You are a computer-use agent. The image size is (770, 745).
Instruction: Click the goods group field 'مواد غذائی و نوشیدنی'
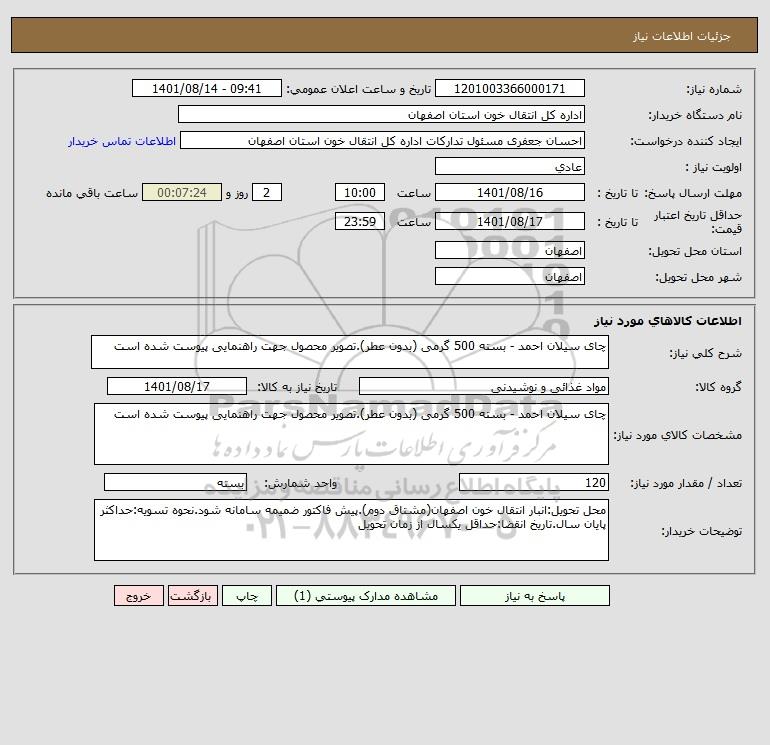(x=484, y=386)
